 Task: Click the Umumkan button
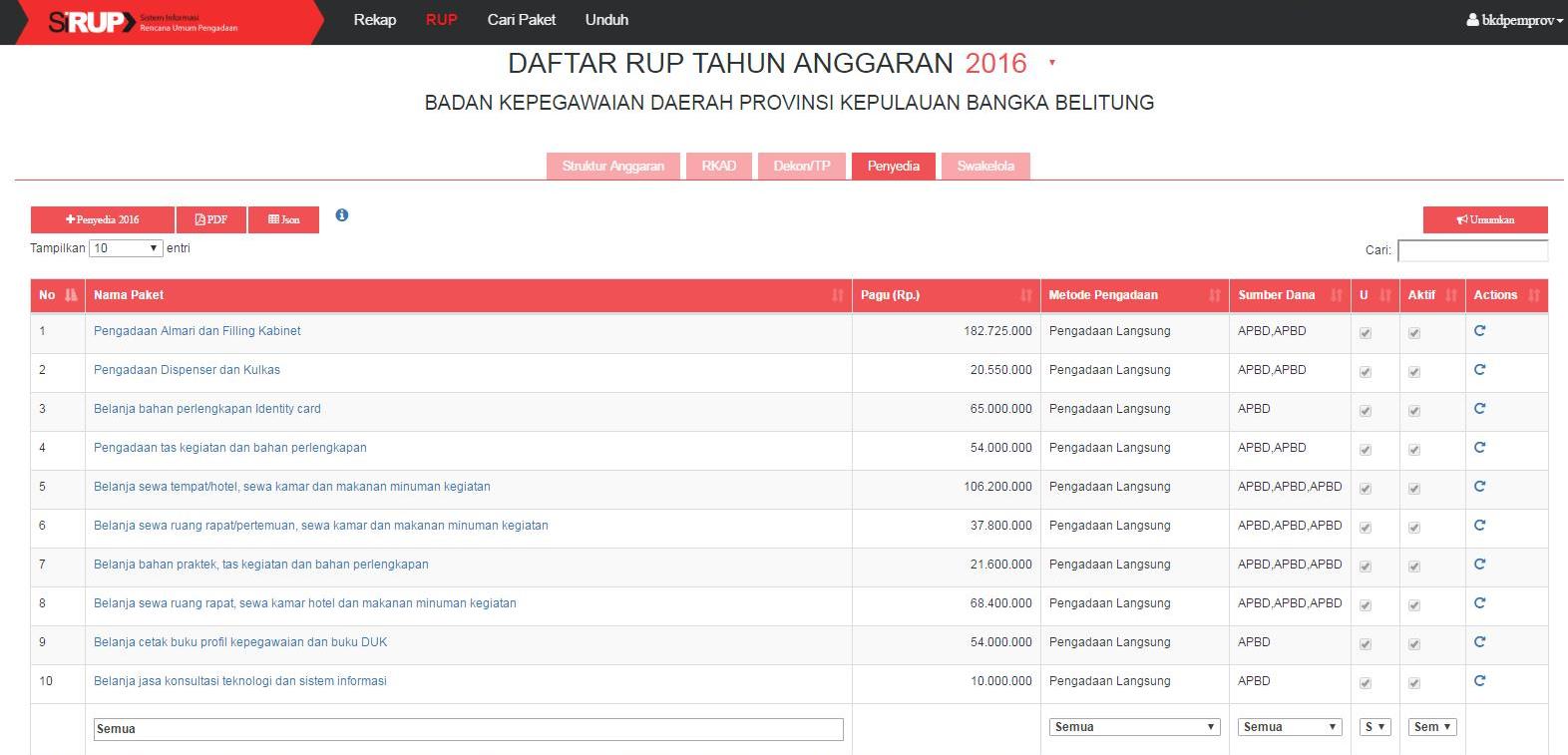(1484, 219)
